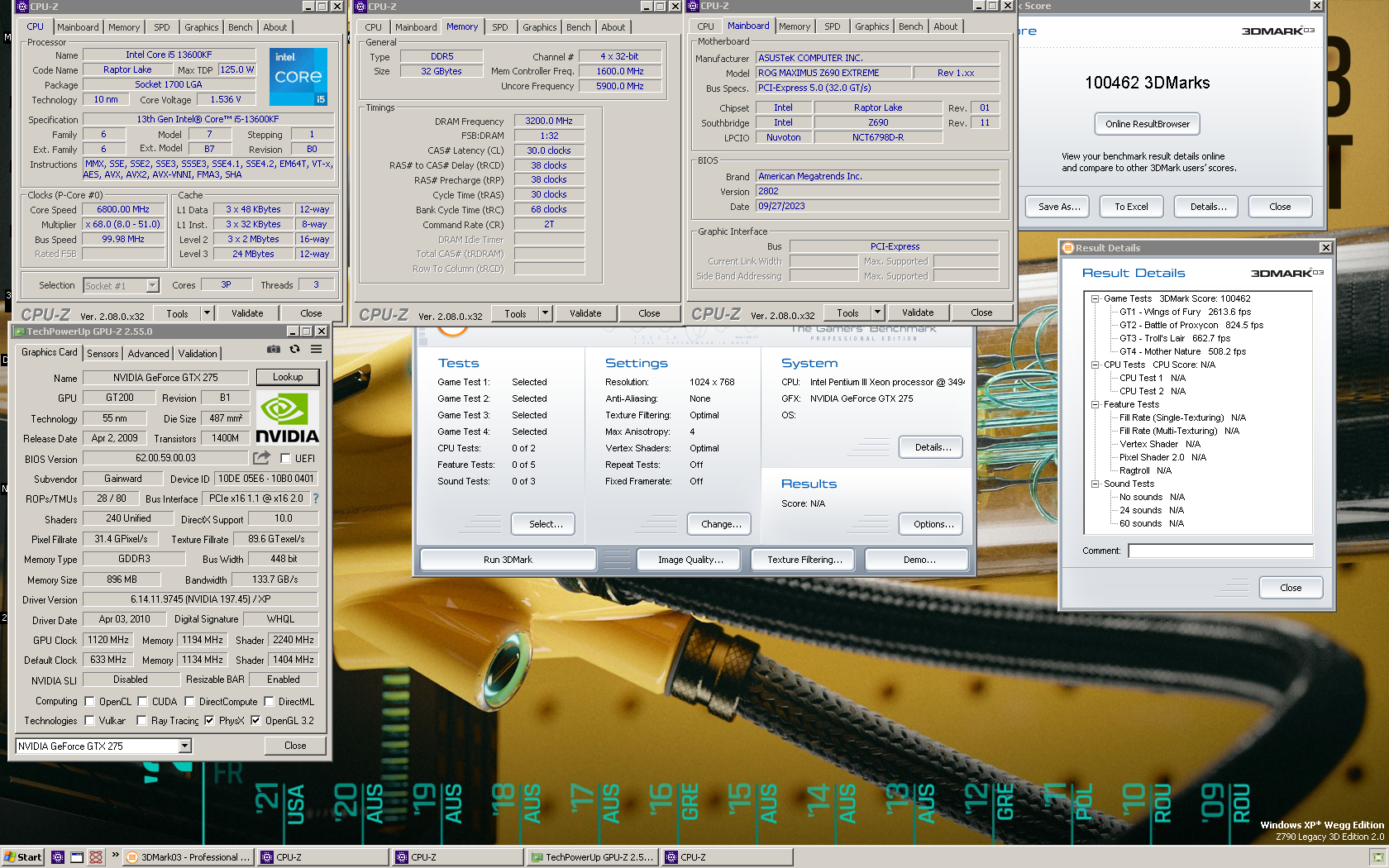Image resolution: width=1389 pixels, height=868 pixels.
Task: Click the Bus Interface question mark icon
Action: [x=316, y=498]
